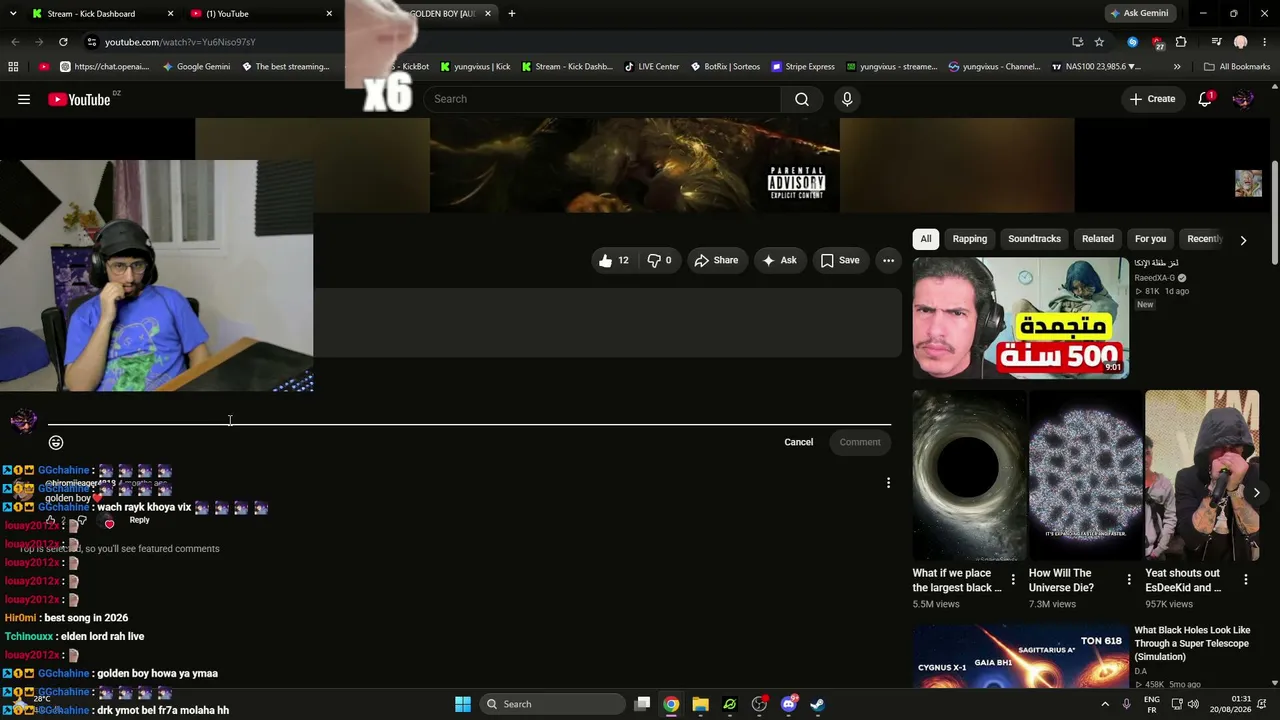Open the yungvixus | Kick bookmark
The width and height of the screenshot is (1280, 720).
475,67
